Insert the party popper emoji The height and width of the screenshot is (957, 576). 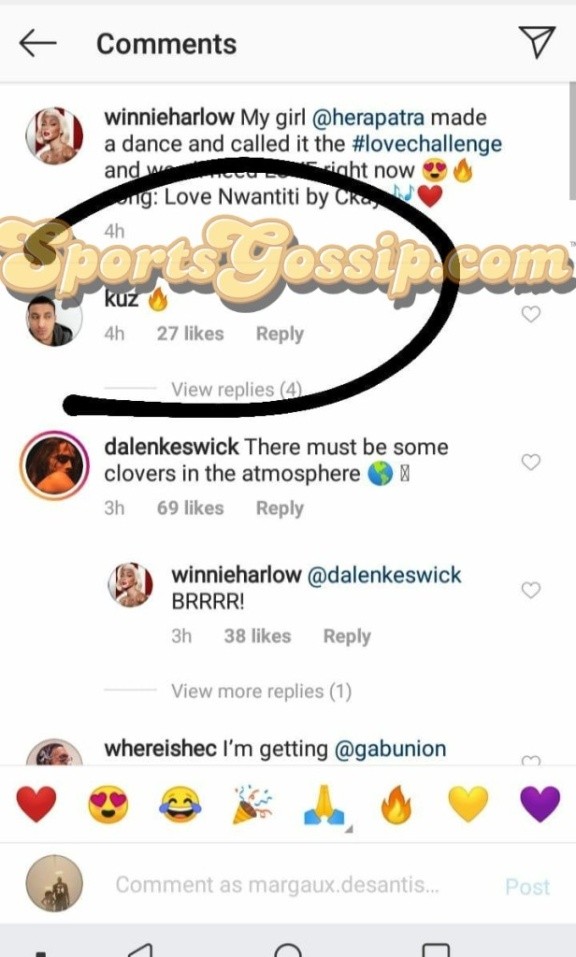tap(252, 804)
